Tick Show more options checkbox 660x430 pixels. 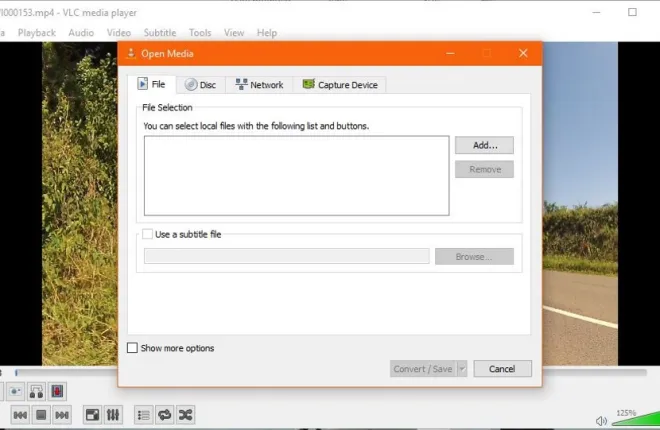[x=132, y=348]
